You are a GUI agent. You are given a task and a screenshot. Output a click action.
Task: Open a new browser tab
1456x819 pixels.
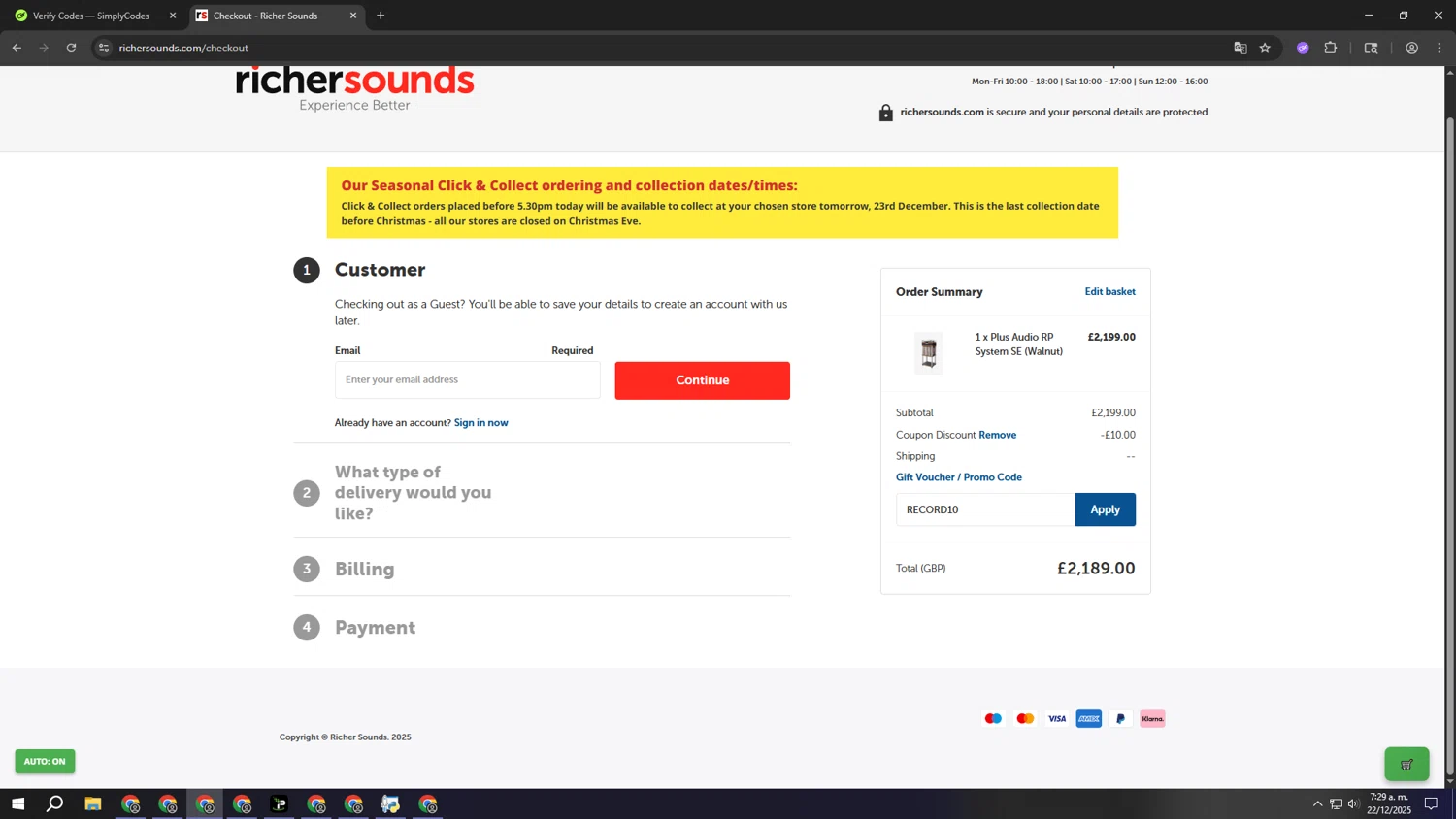point(381,16)
